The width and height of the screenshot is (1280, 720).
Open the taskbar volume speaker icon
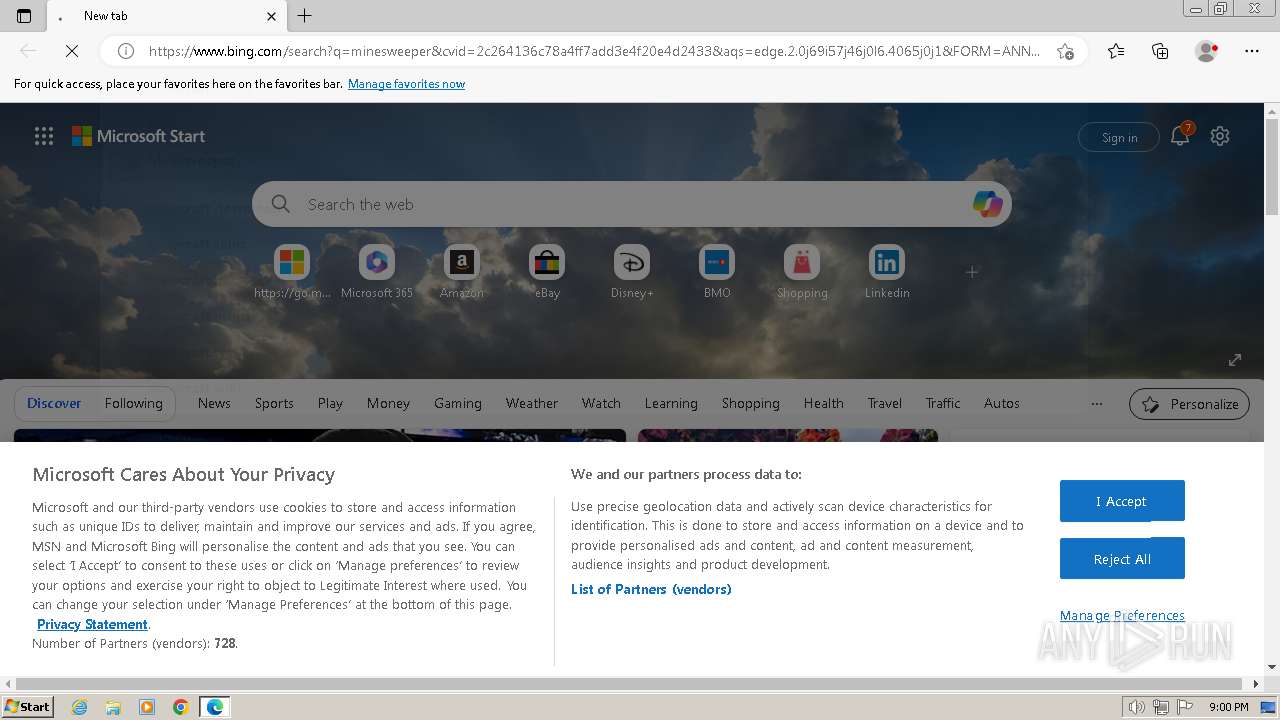pyautogui.click(x=1137, y=707)
